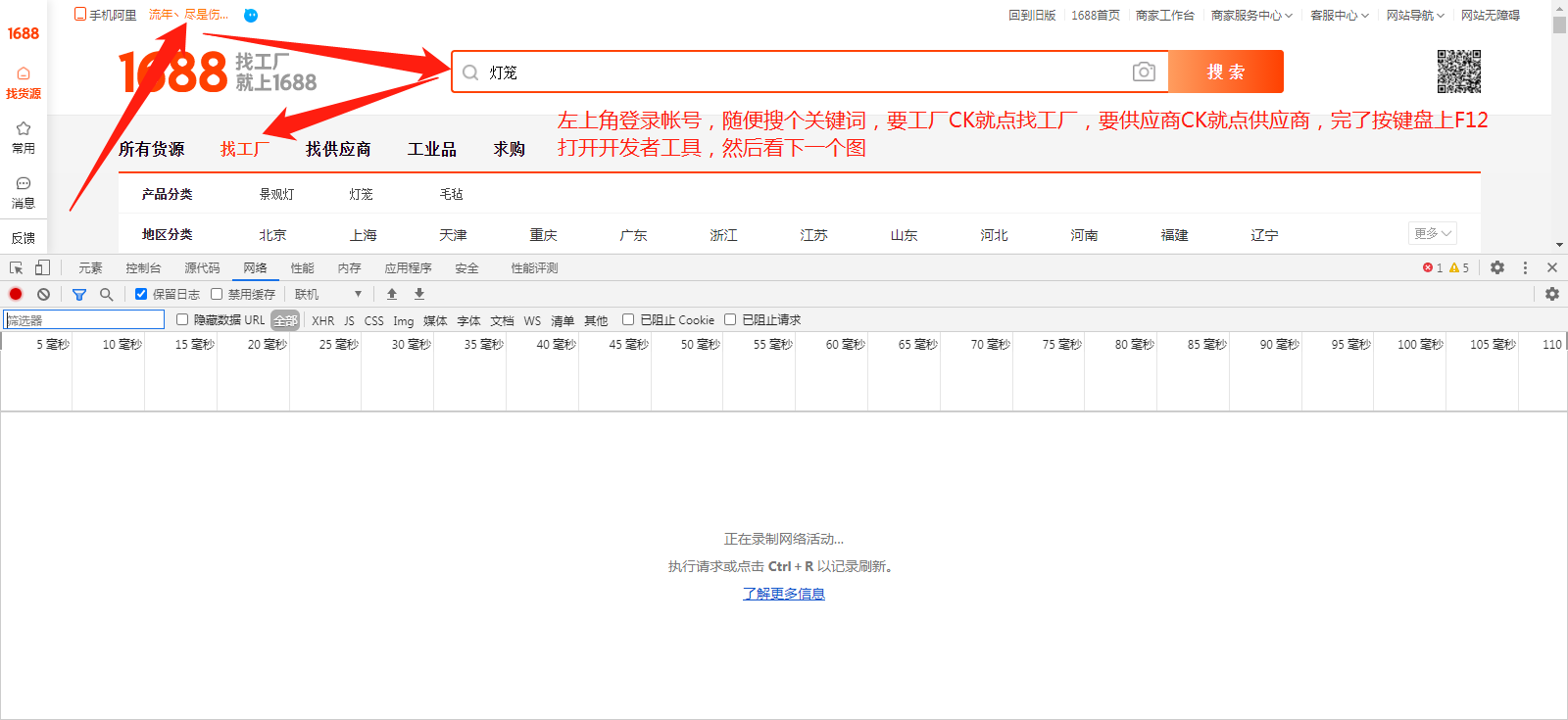Screen dimensions: 1568x720
Task: Click the red error count indicator
Action: tap(1433, 267)
